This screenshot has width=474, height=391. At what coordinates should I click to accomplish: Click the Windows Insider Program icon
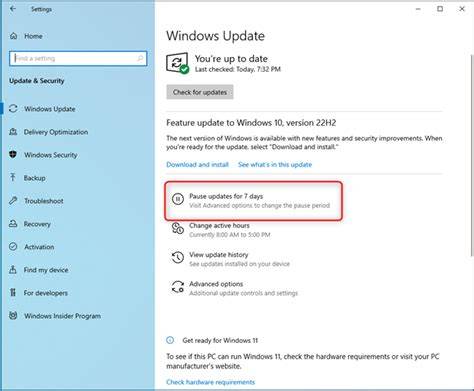(13, 316)
